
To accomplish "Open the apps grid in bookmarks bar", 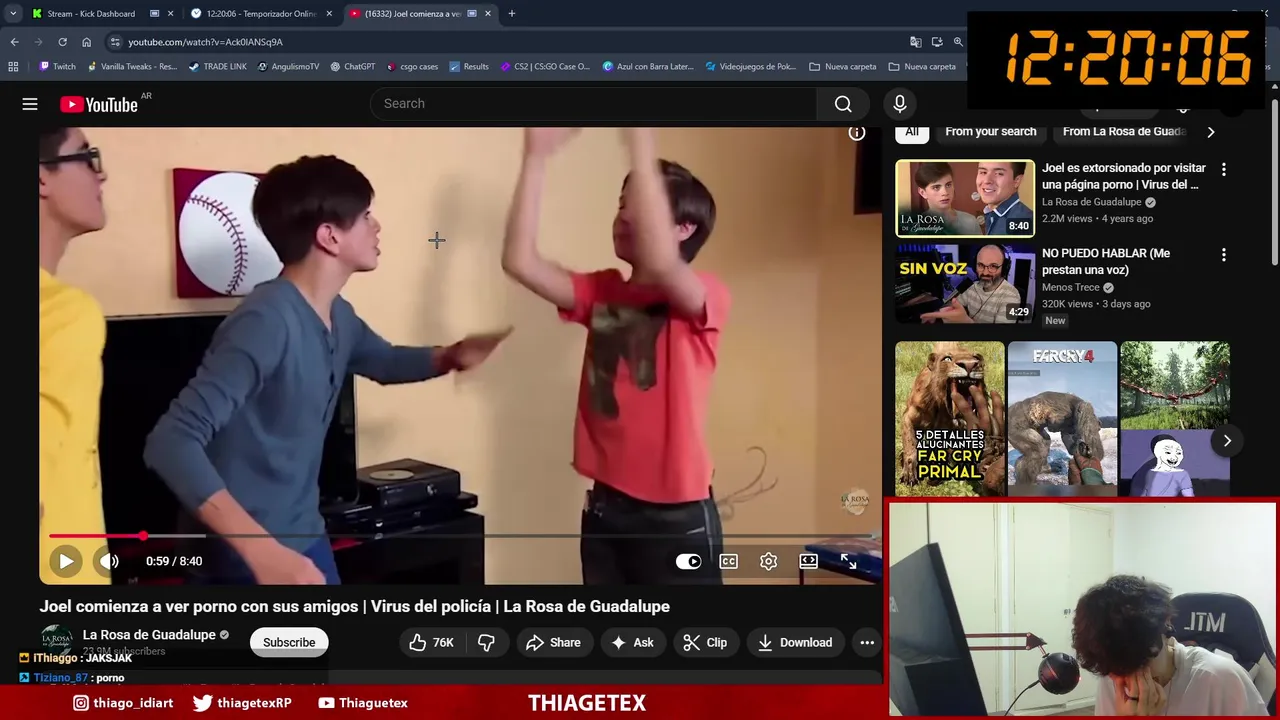I will click(x=13, y=67).
